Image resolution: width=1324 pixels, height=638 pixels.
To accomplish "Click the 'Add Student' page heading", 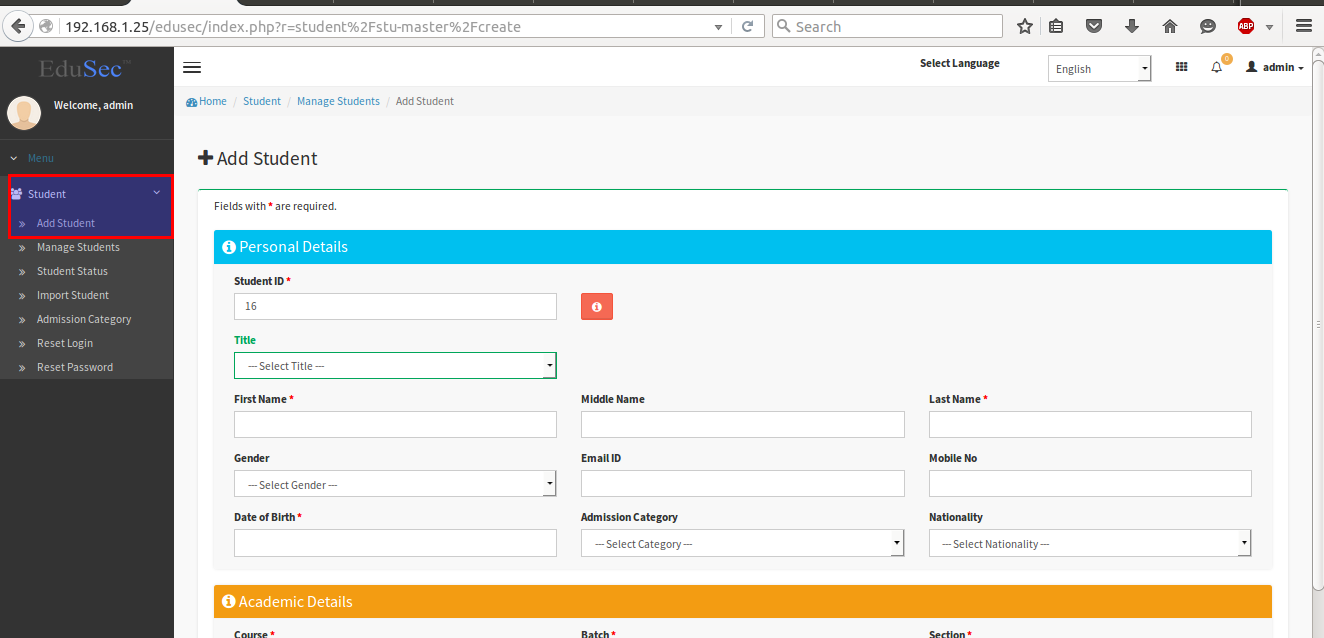I will pyautogui.click(x=258, y=158).
